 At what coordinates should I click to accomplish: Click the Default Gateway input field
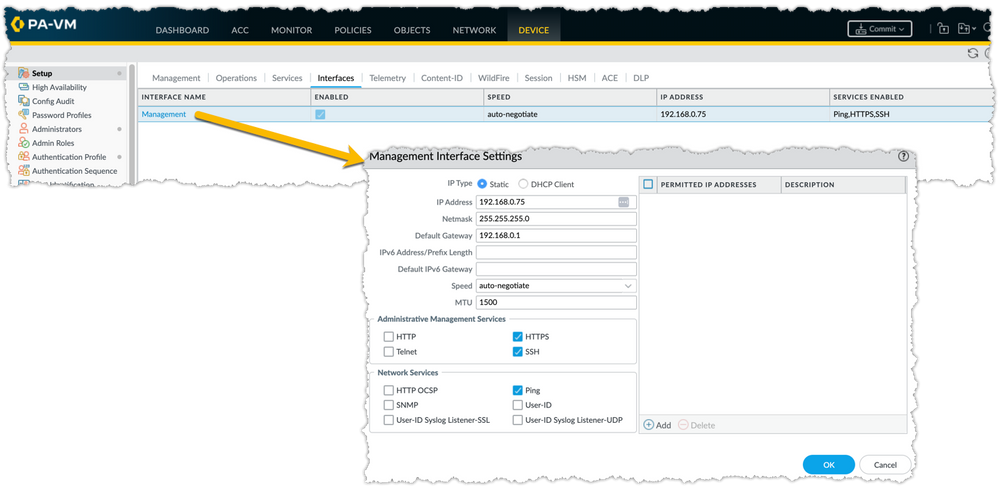[556, 235]
